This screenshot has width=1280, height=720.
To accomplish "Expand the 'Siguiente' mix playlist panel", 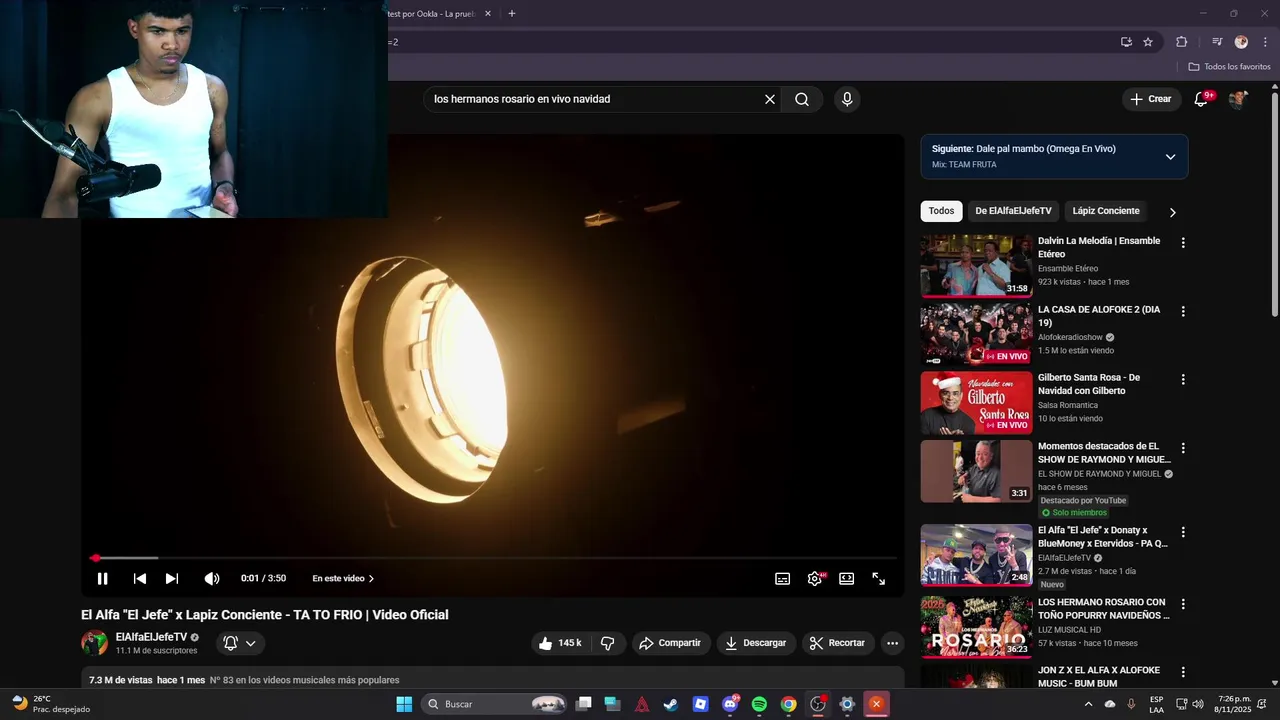I will coord(1170,157).
